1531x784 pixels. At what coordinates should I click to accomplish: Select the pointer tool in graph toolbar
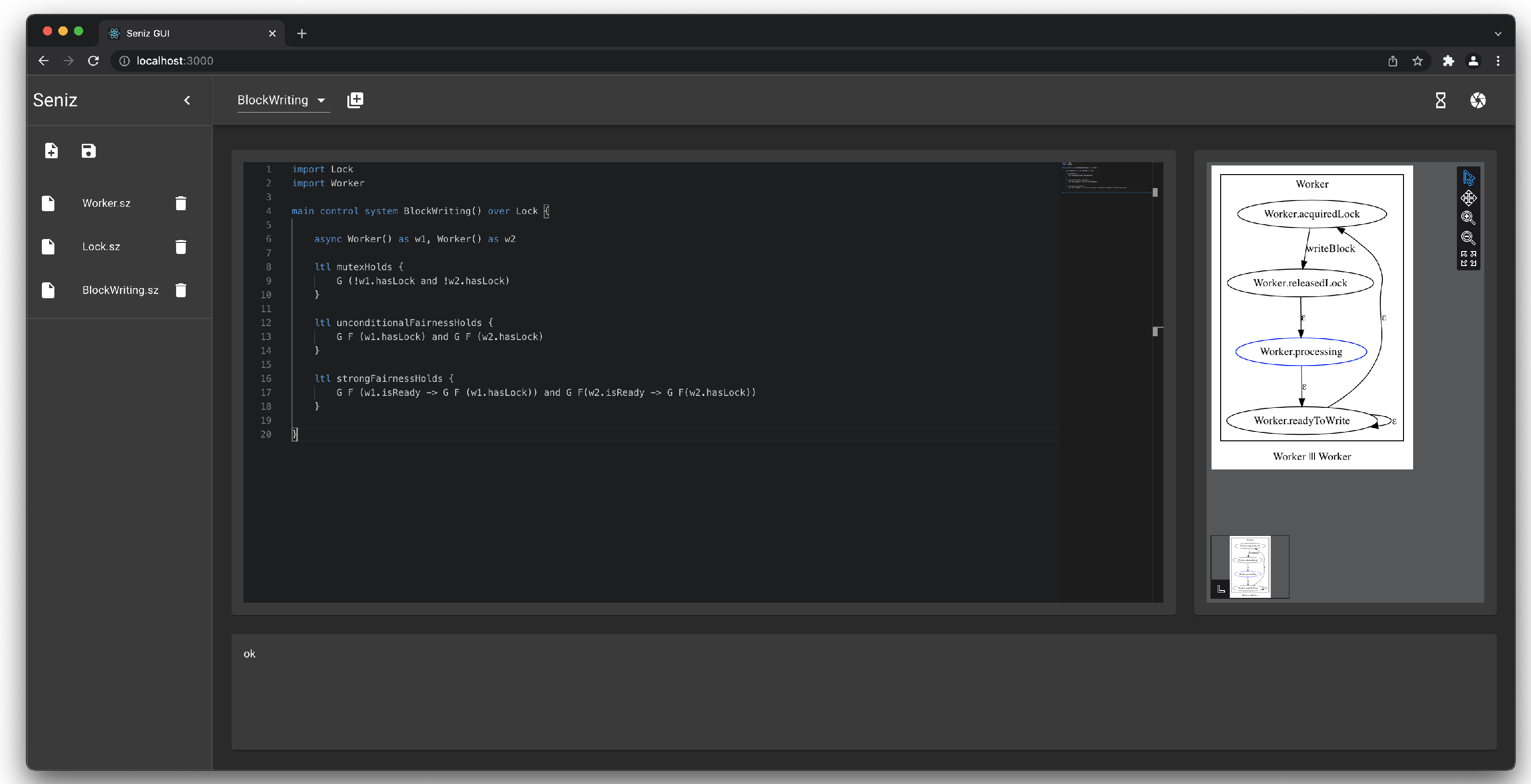pos(1468,177)
